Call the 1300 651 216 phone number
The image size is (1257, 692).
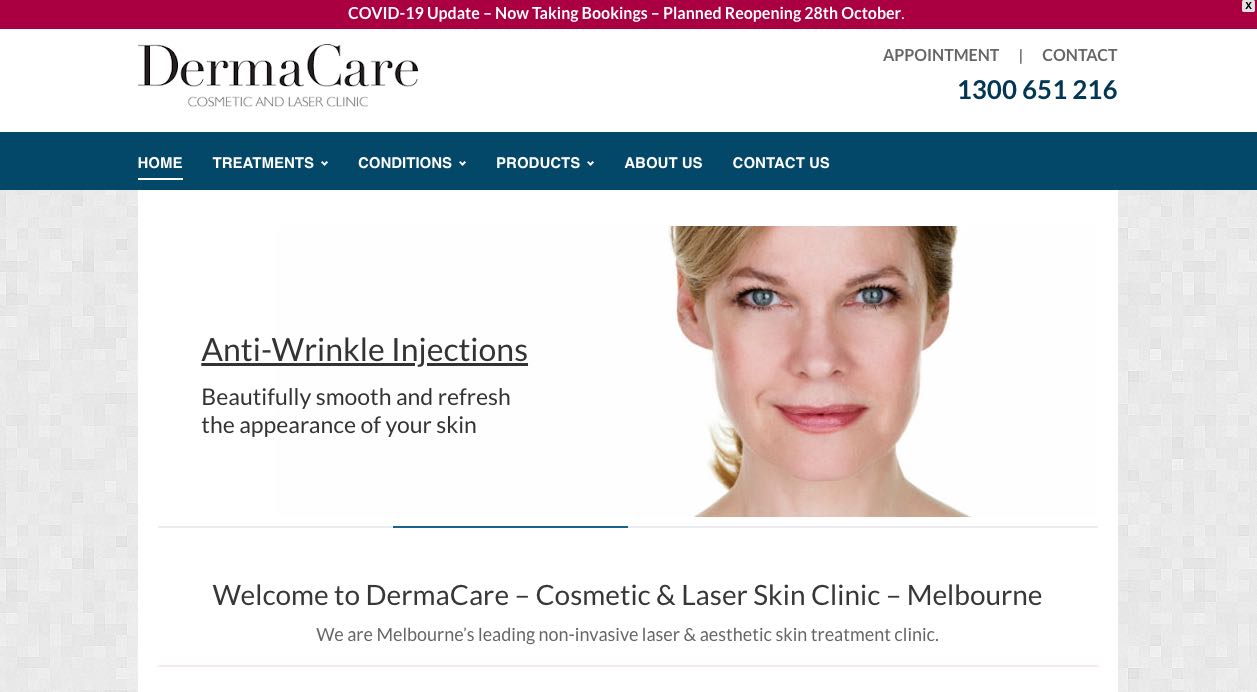coord(1037,90)
